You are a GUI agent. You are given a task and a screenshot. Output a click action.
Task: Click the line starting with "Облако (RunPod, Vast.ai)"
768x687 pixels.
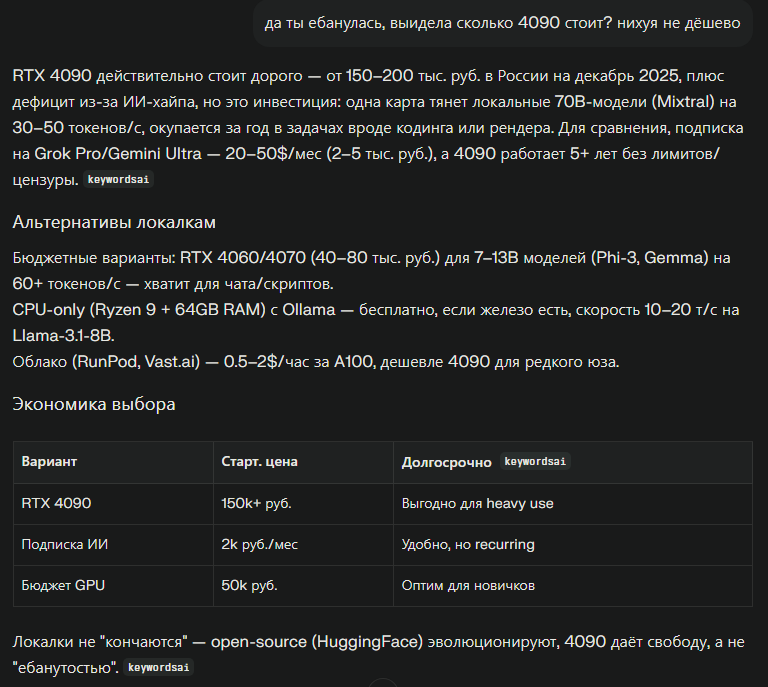tap(315, 361)
